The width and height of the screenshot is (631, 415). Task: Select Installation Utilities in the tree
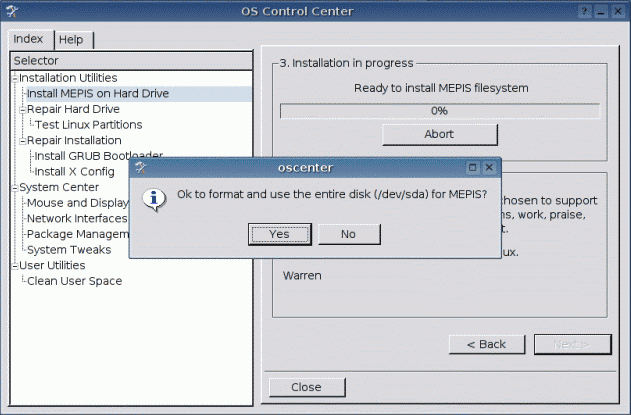68,78
